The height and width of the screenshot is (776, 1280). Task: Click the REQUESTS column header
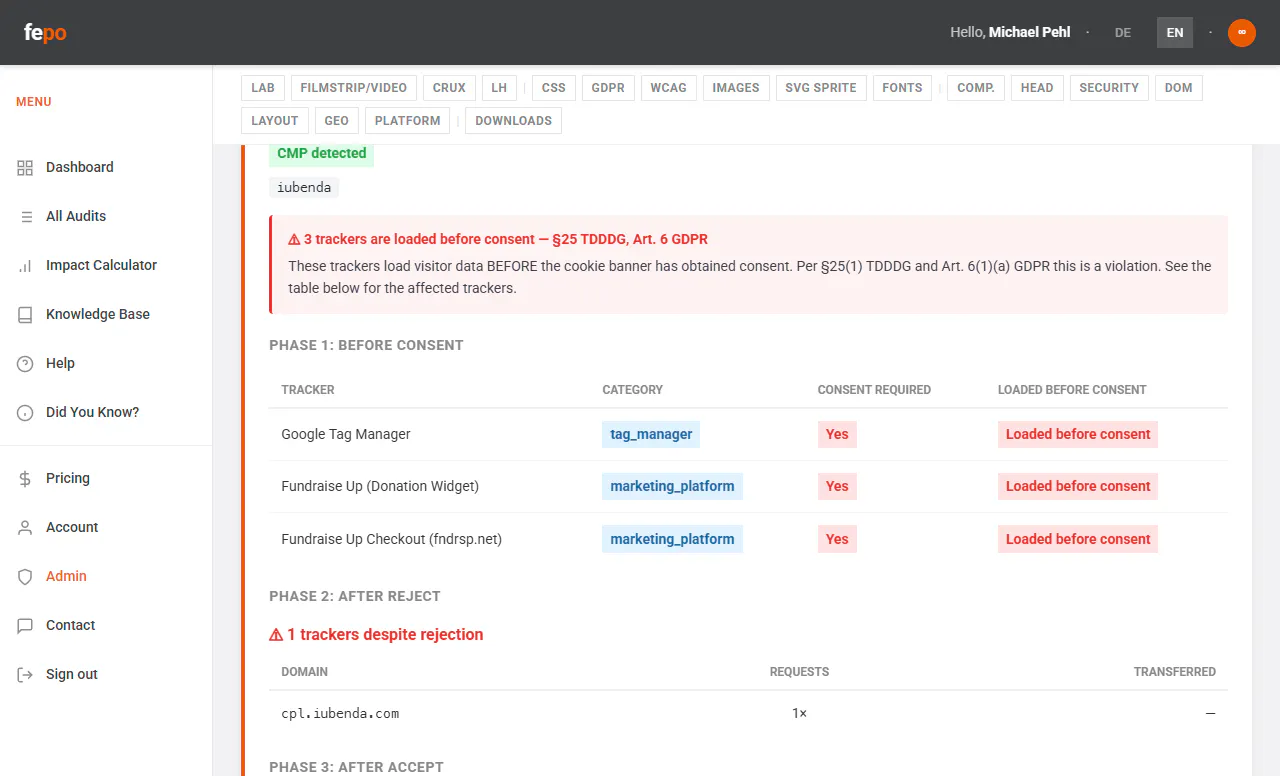click(799, 672)
